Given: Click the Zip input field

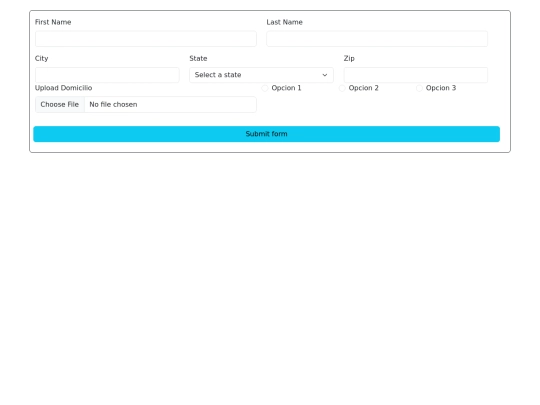Looking at the screenshot, I should click(416, 75).
